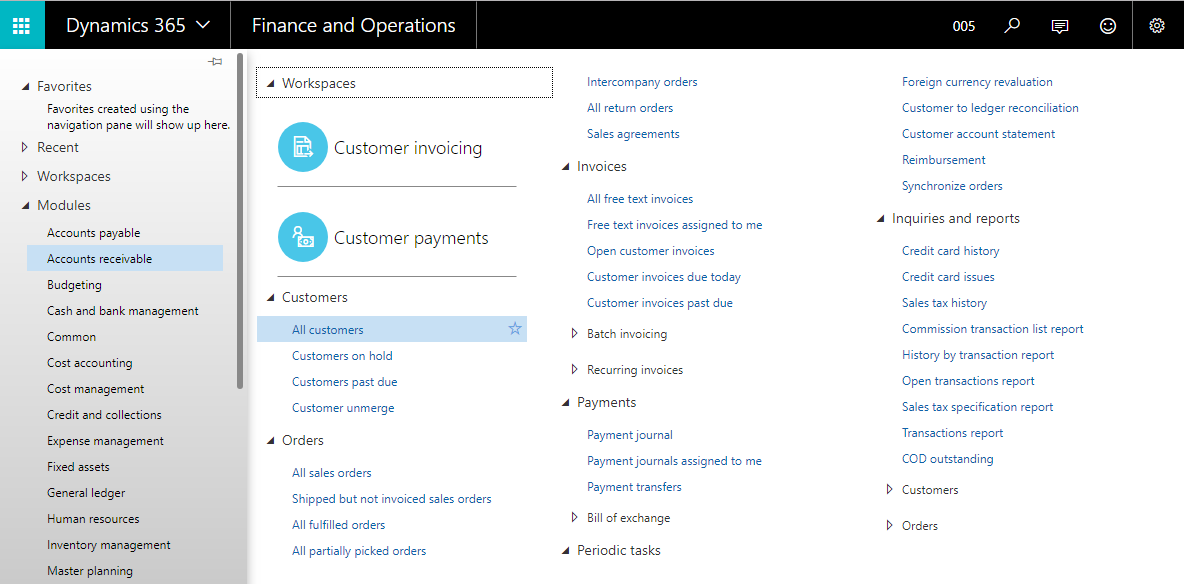Open Credit card history report
Viewport: 1184px width, 584px height.
950,251
